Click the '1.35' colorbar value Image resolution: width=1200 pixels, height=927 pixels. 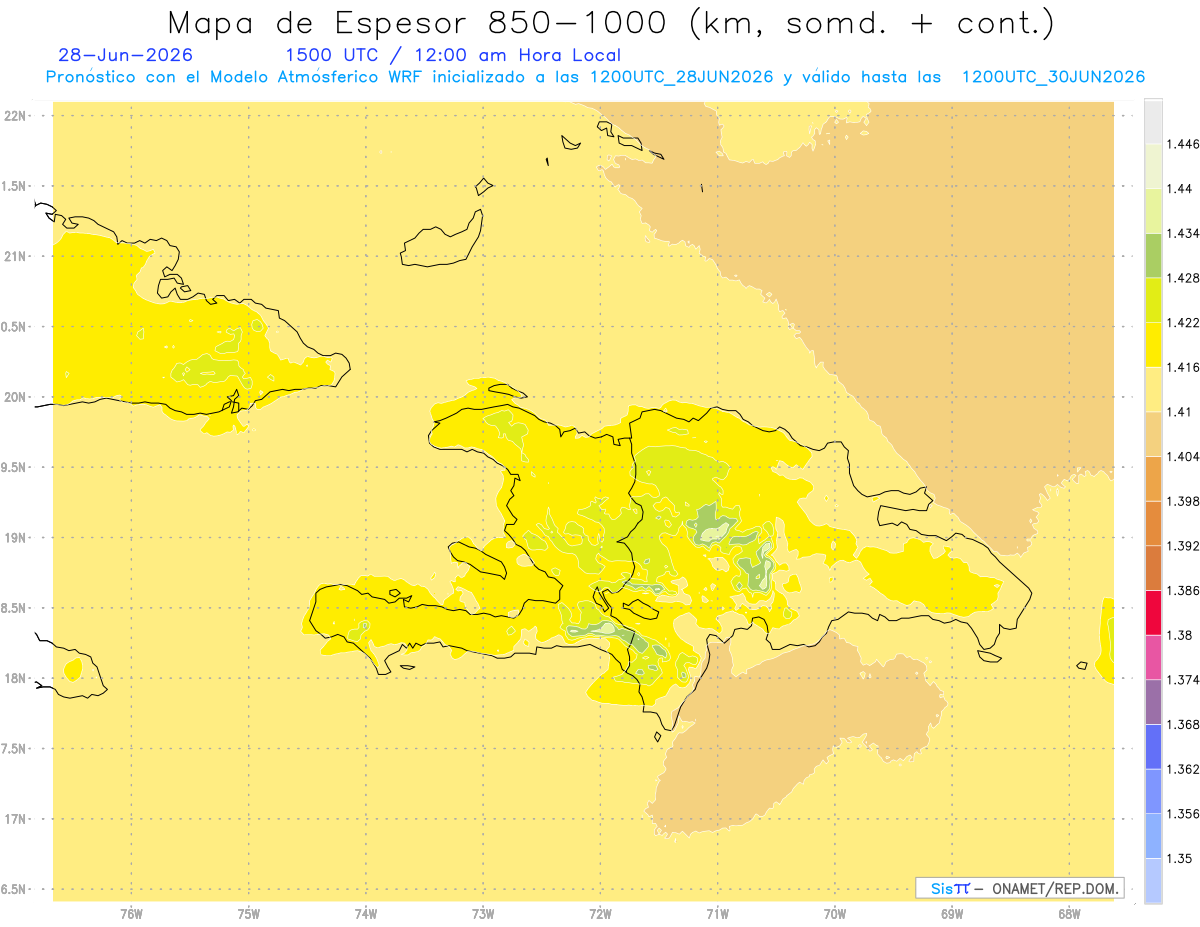pyautogui.click(x=1180, y=858)
